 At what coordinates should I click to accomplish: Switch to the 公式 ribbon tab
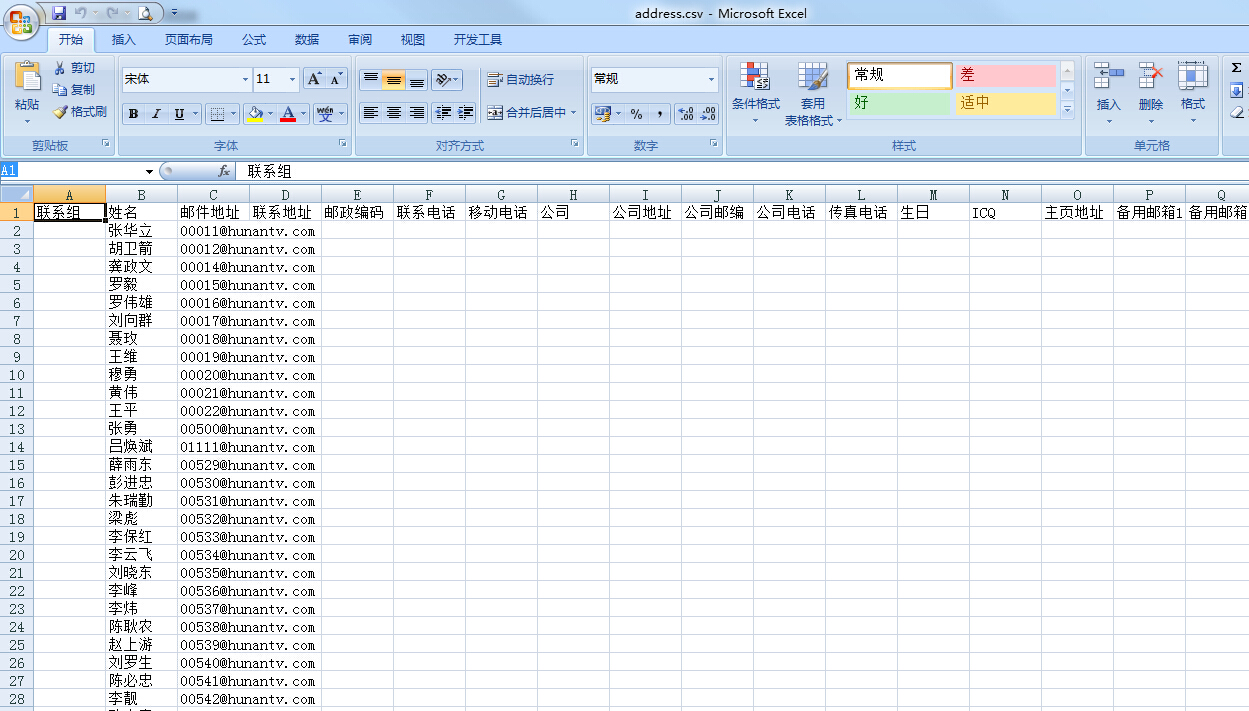click(x=254, y=40)
